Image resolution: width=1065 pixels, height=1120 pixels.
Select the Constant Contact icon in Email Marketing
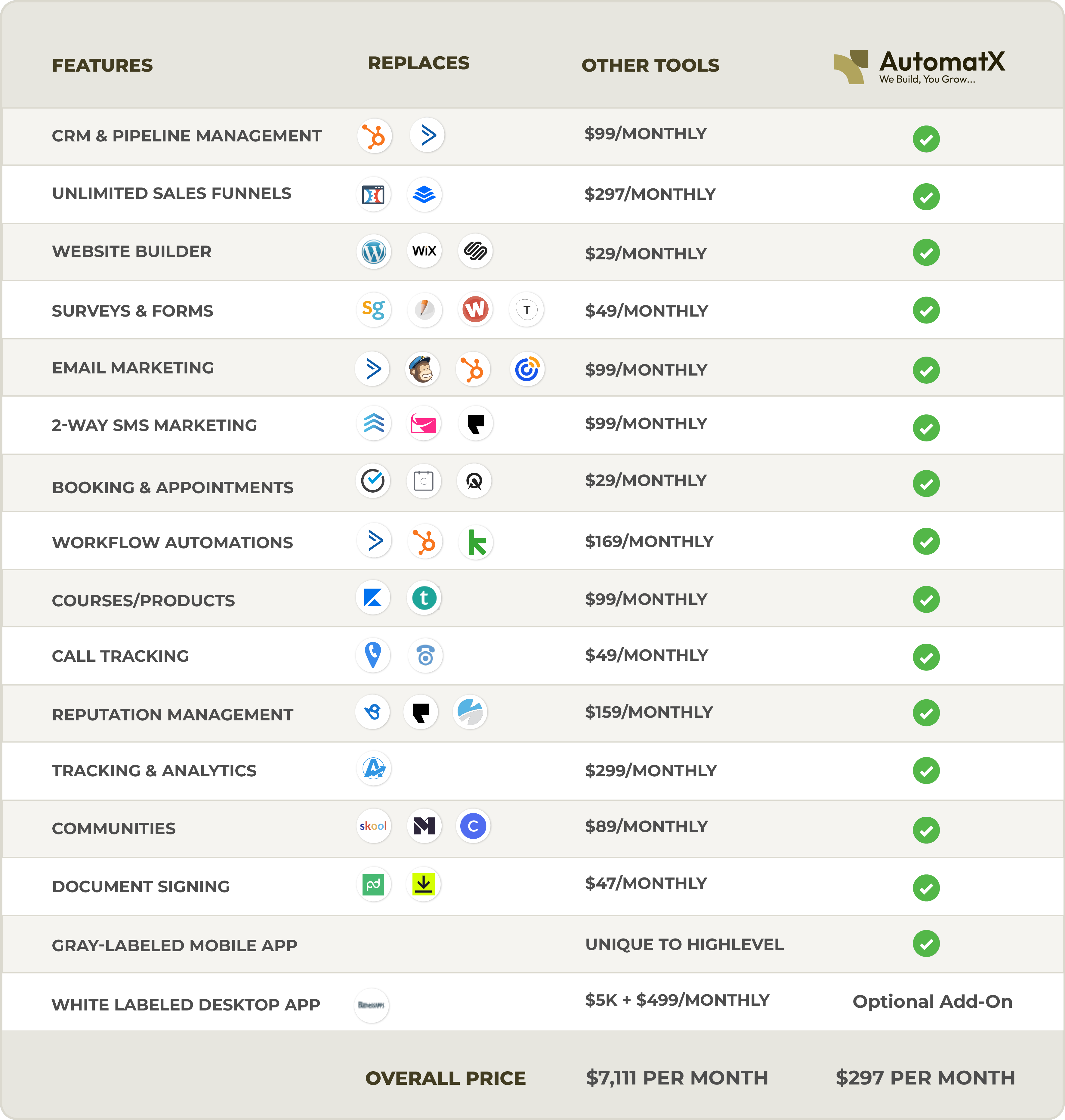coord(527,369)
